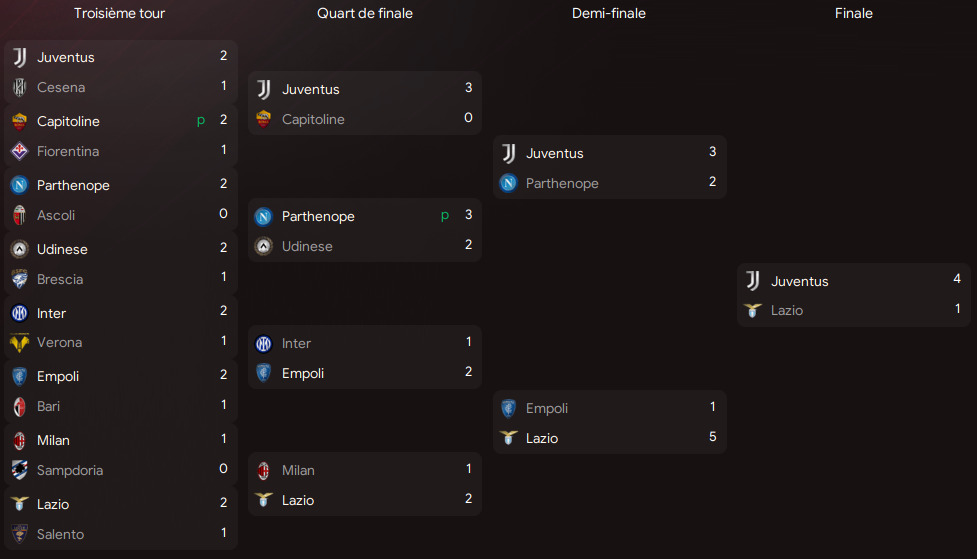Select Empoli team name in Demi-finale
This screenshot has width=977, height=559.
[x=547, y=408]
